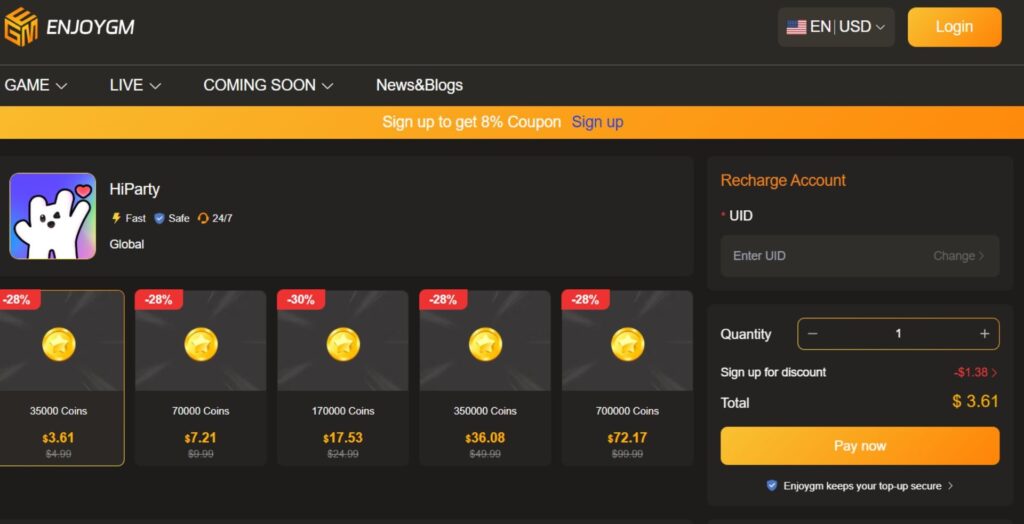Image resolution: width=1024 pixels, height=524 pixels.
Task: Open the News&Blogs page
Action: (x=419, y=85)
